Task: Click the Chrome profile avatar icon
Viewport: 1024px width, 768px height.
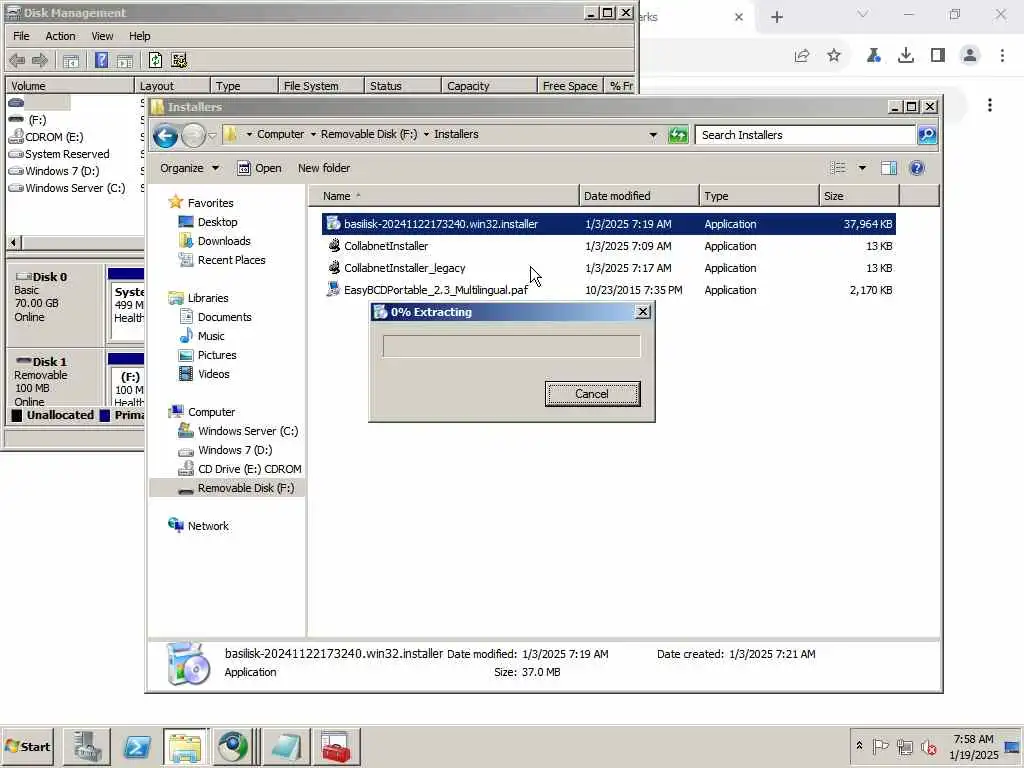Action: click(x=970, y=56)
